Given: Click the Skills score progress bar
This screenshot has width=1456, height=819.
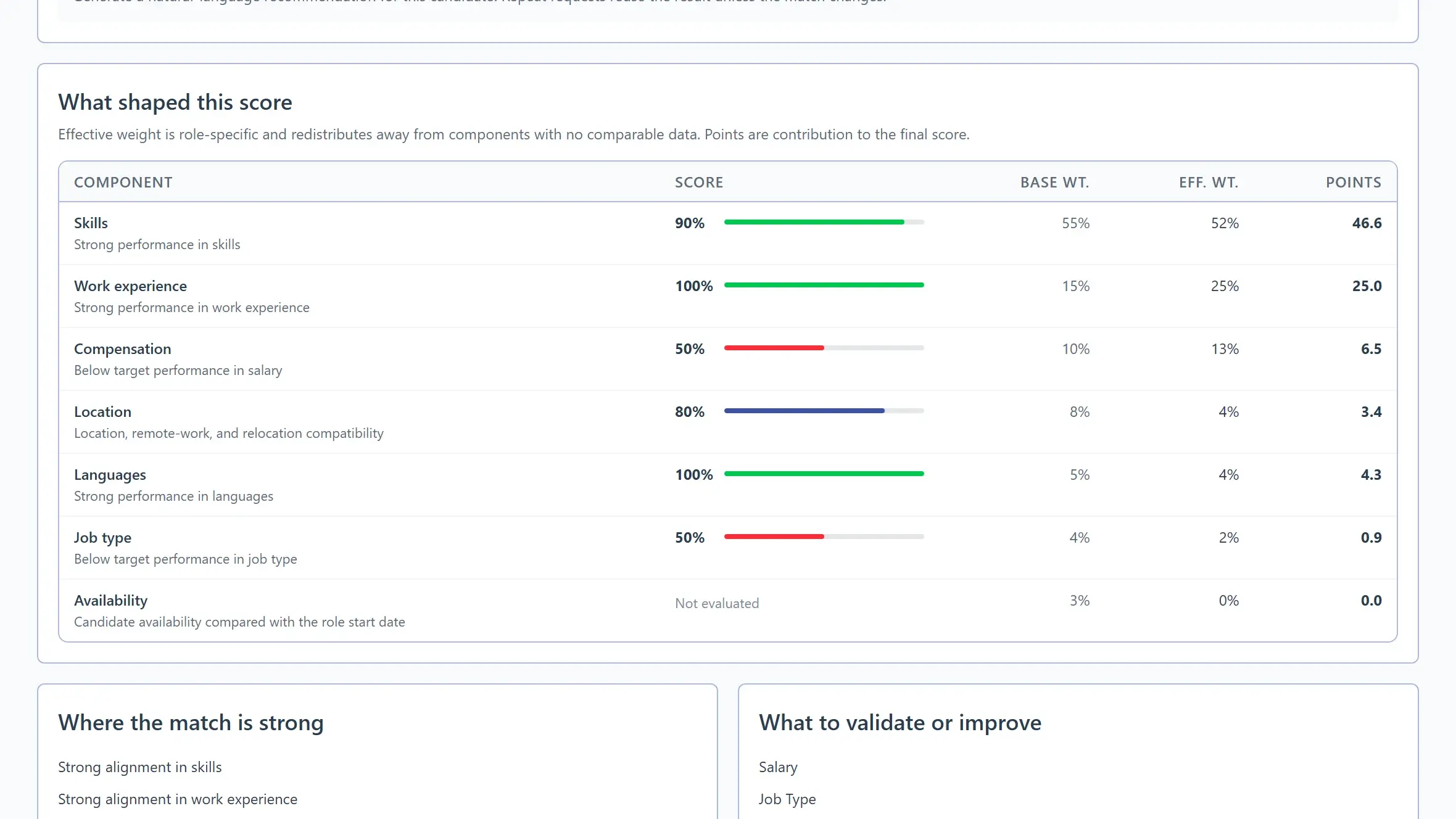Looking at the screenshot, I should point(824,222).
